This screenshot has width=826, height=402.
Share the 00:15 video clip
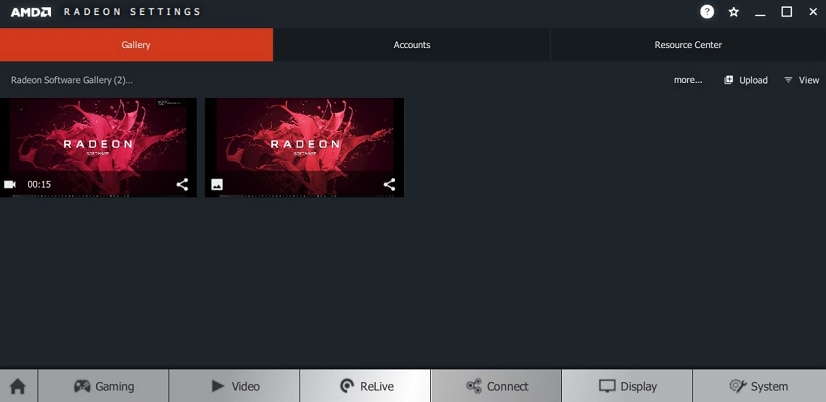pyautogui.click(x=182, y=184)
